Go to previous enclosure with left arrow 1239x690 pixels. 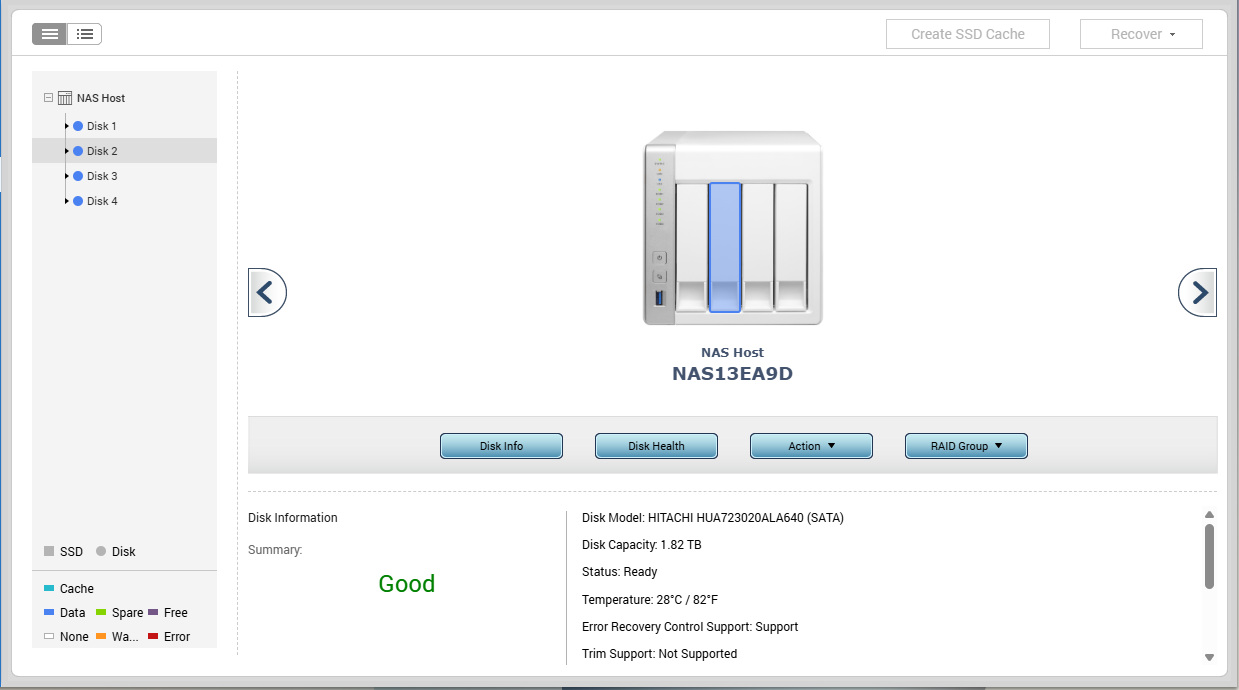(267, 292)
